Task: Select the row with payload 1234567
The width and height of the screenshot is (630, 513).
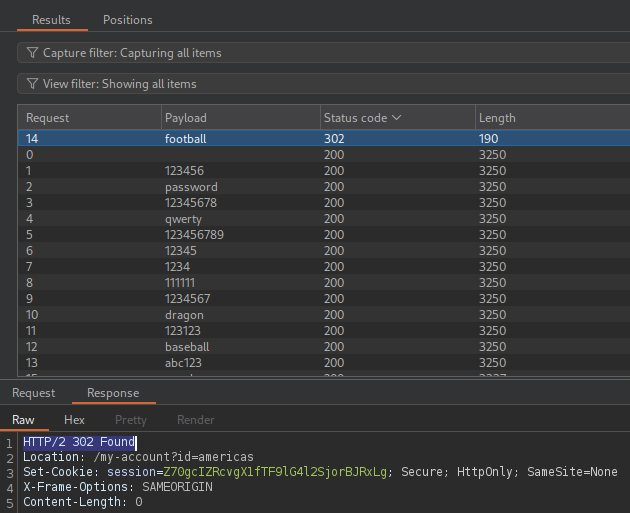Action: pyautogui.click(x=324, y=298)
